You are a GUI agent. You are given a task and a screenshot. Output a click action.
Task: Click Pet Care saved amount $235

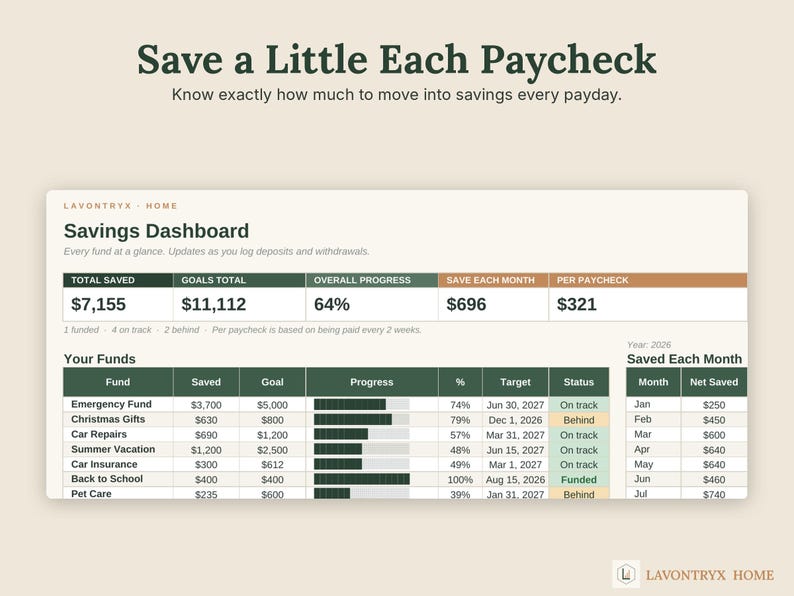(206, 494)
